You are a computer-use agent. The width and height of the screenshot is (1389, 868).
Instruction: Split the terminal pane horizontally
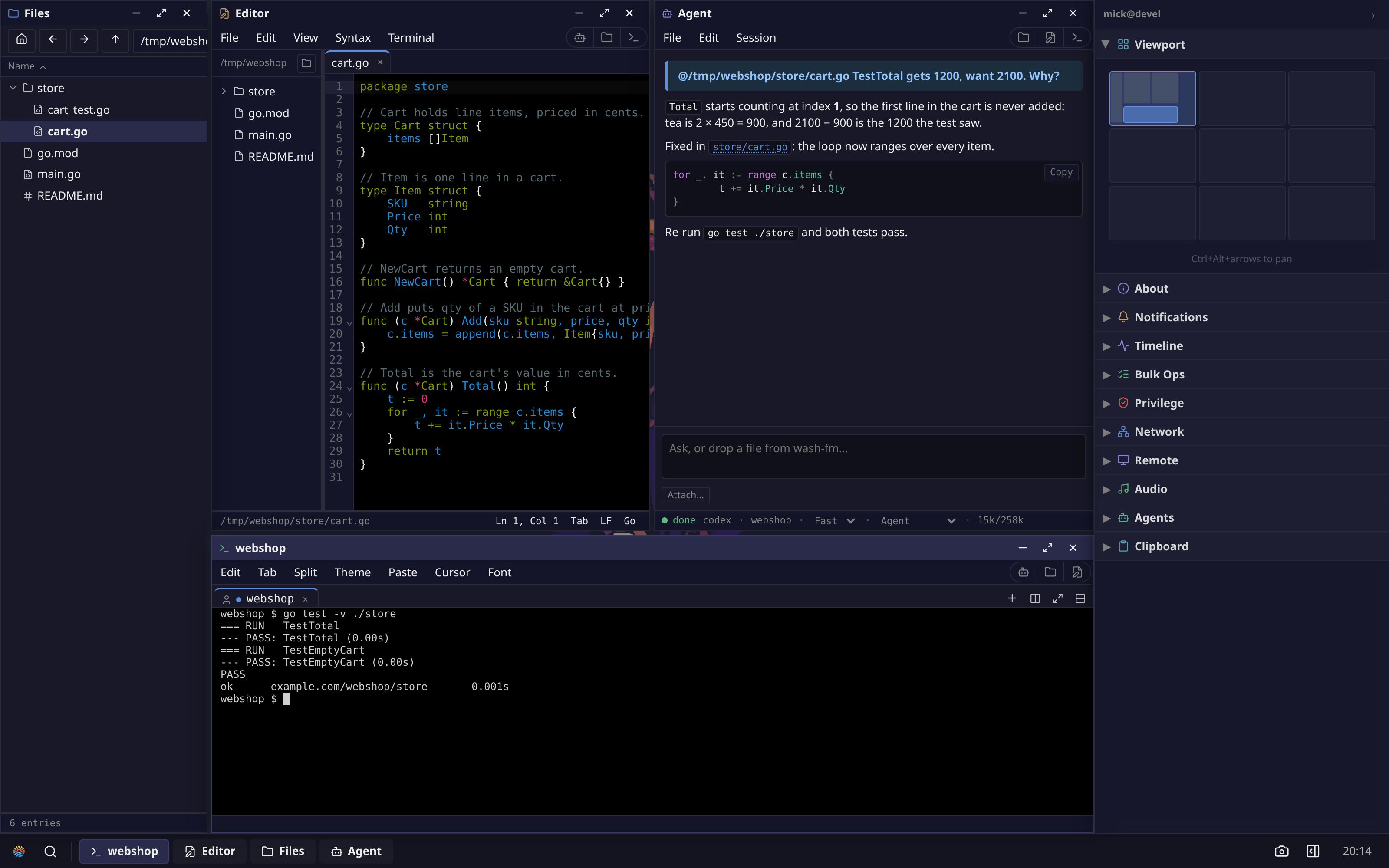1080,599
